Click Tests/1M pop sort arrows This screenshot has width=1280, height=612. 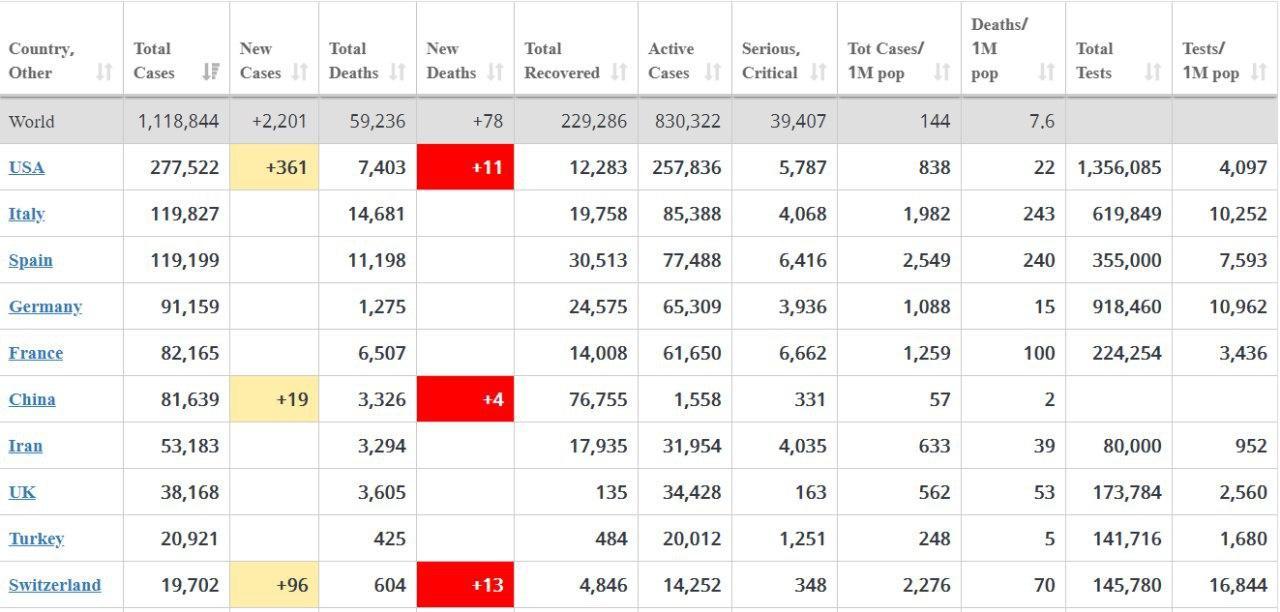(1258, 73)
